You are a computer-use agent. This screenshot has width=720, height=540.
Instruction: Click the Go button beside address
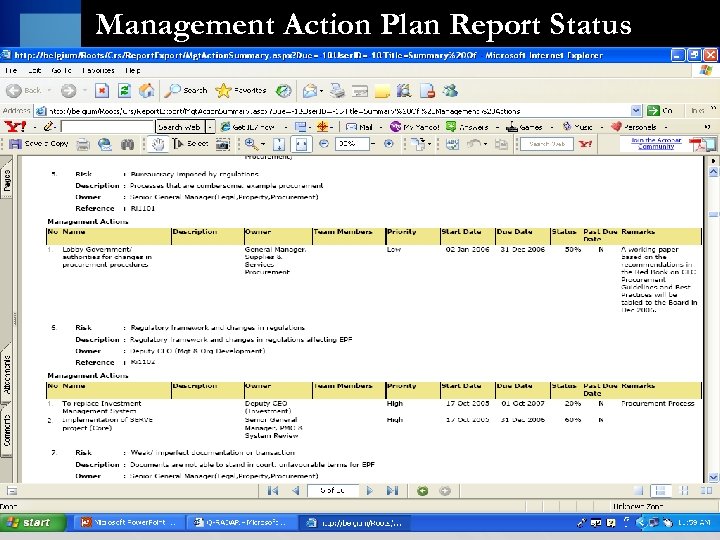tap(660, 111)
